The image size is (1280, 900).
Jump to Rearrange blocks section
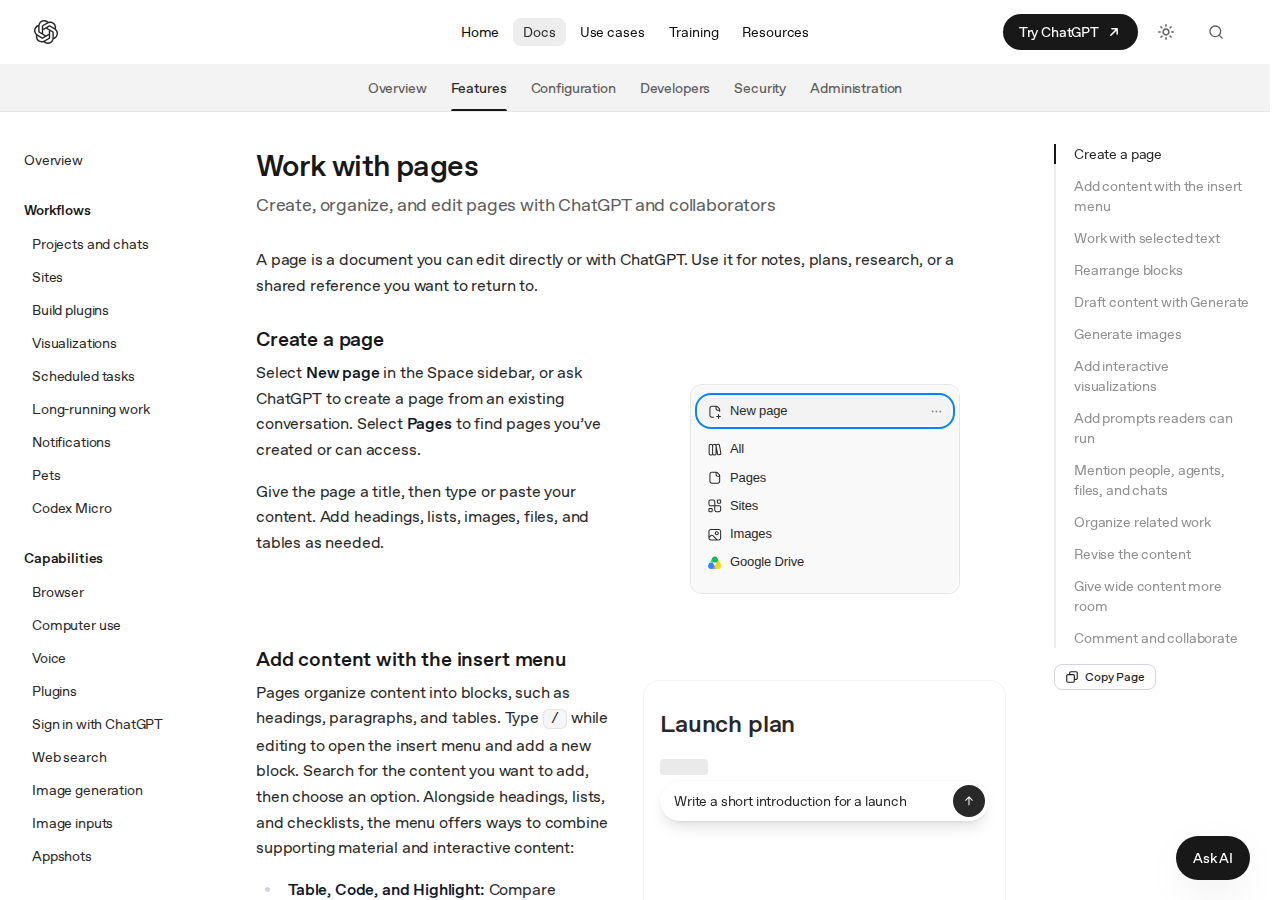1128,270
